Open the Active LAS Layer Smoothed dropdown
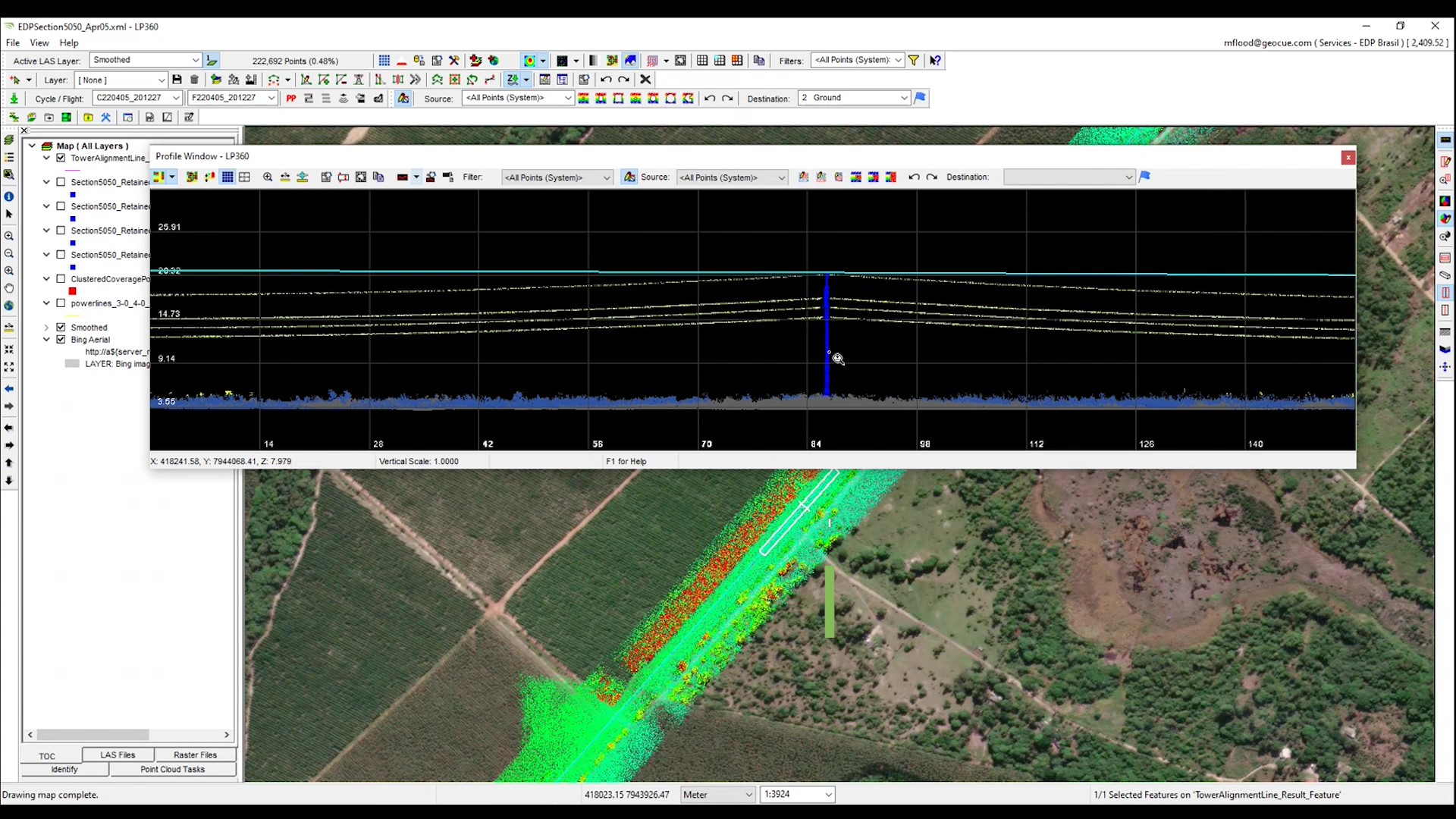 [196, 60]
